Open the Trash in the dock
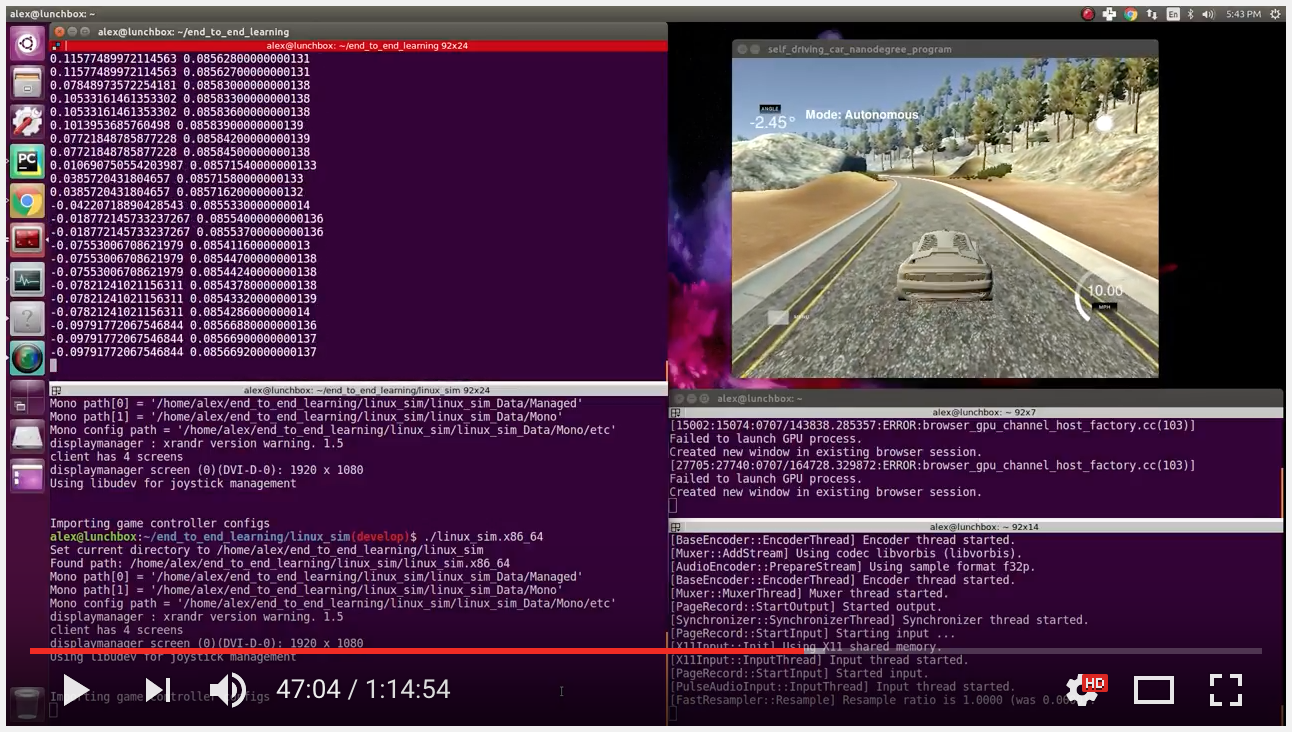 [x=27, y=704]
